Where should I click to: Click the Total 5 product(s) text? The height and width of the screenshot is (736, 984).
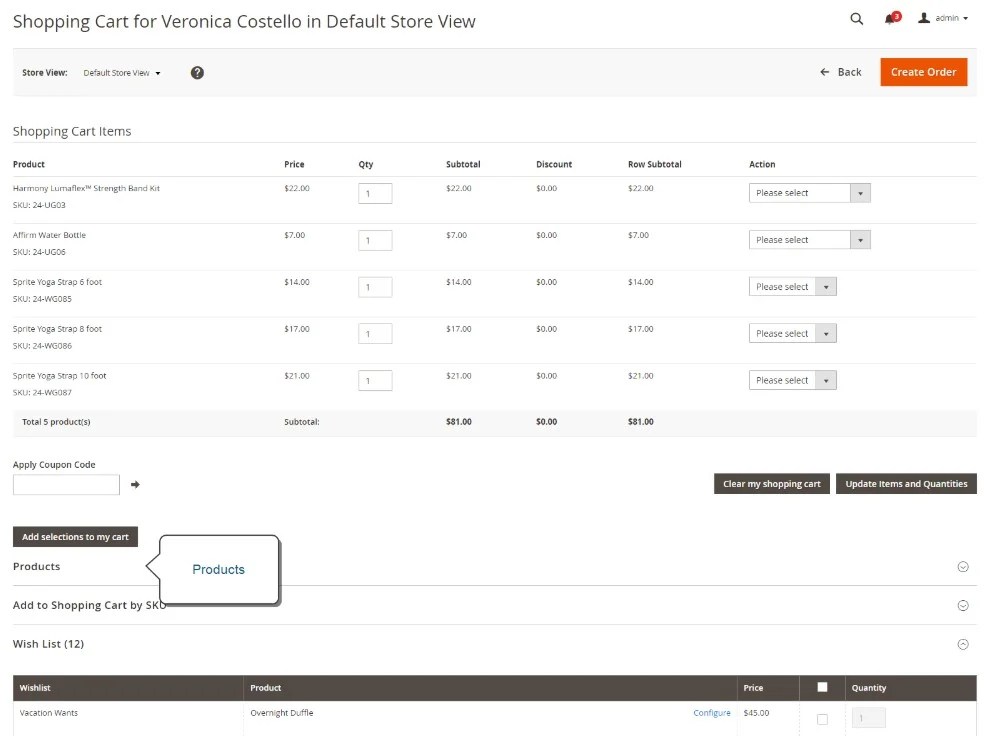pyautogui.click(x=56, y=422)
